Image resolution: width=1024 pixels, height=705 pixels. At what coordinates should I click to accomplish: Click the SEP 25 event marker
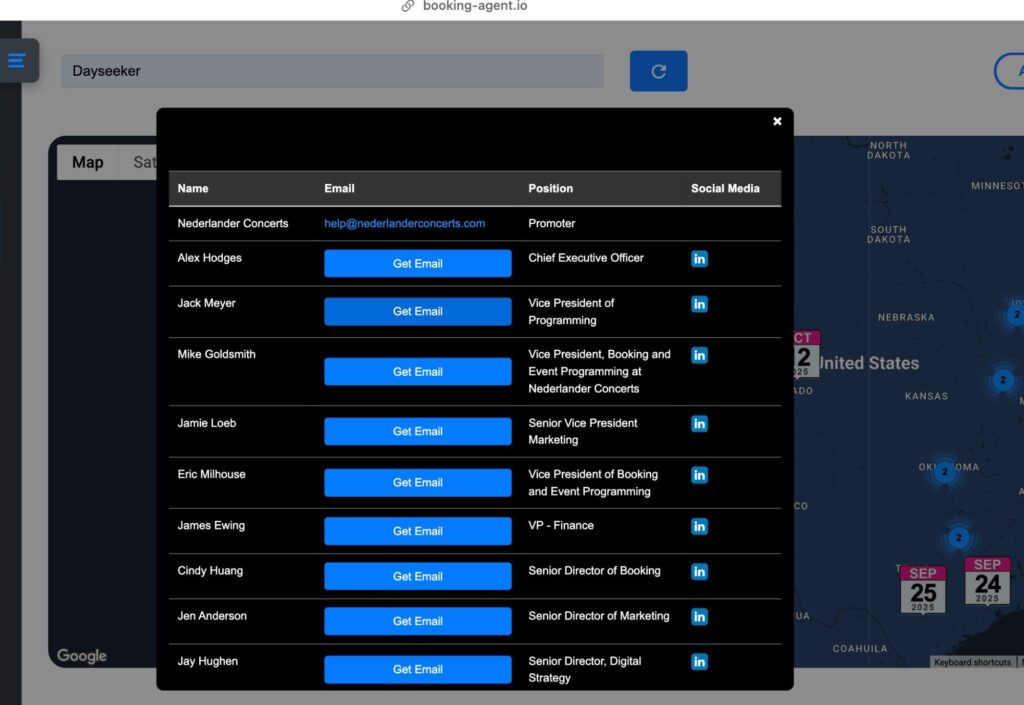[x=921, y=590]
